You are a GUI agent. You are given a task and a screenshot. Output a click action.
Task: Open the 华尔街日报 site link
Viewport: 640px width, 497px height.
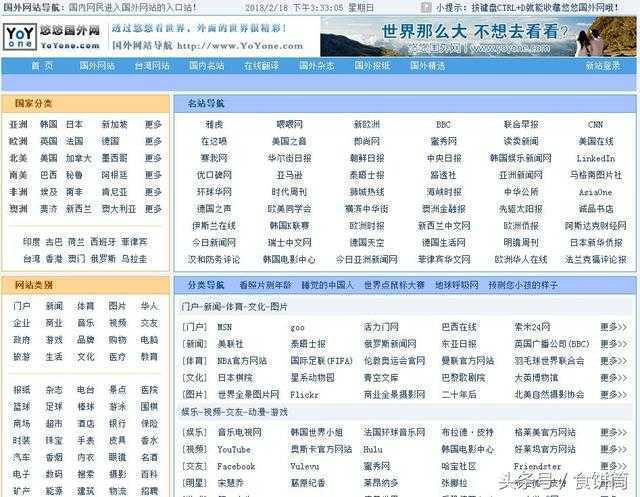click(289, 158)
